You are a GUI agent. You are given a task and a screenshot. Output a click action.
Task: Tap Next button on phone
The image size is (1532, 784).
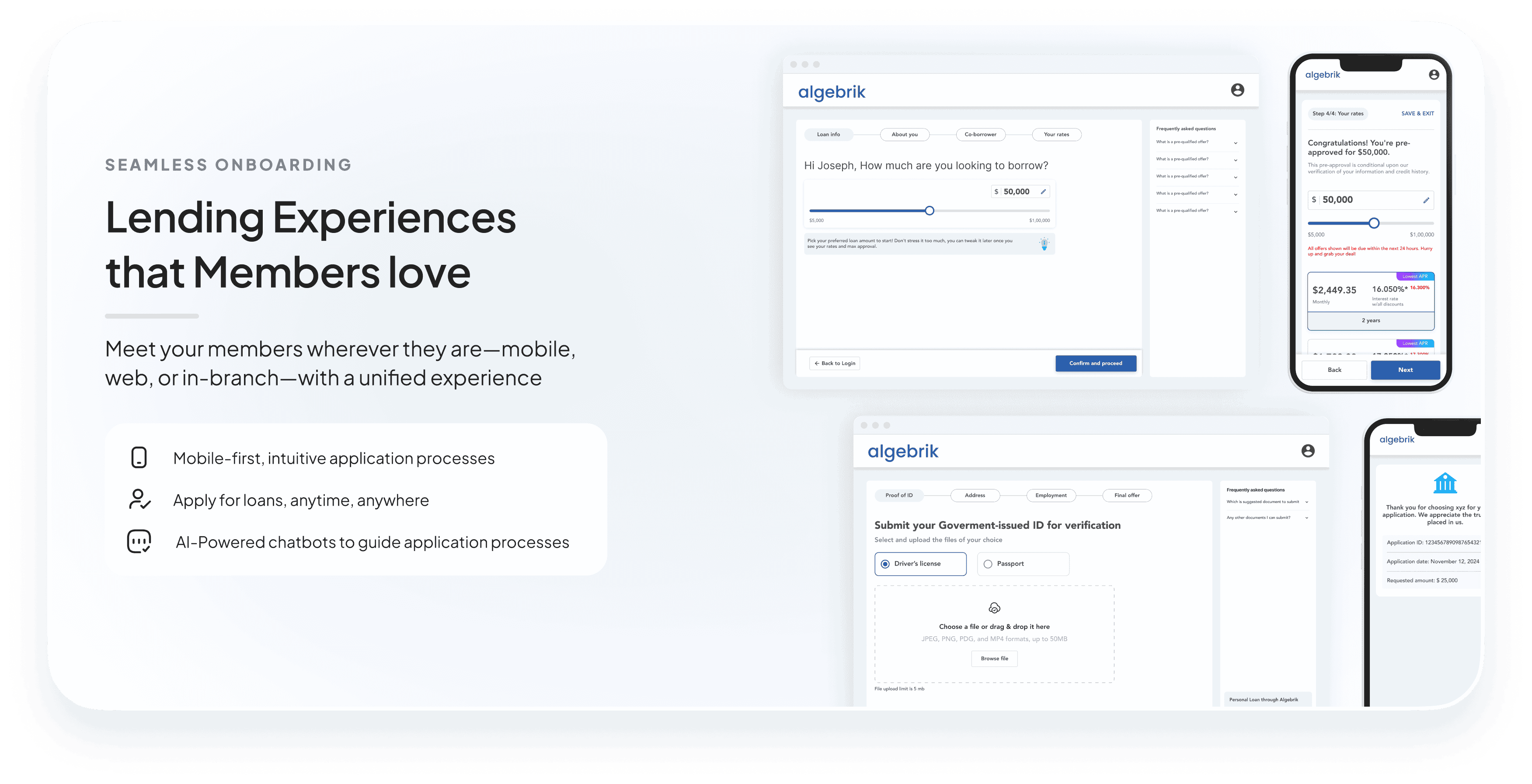(x=1405, y=370)
